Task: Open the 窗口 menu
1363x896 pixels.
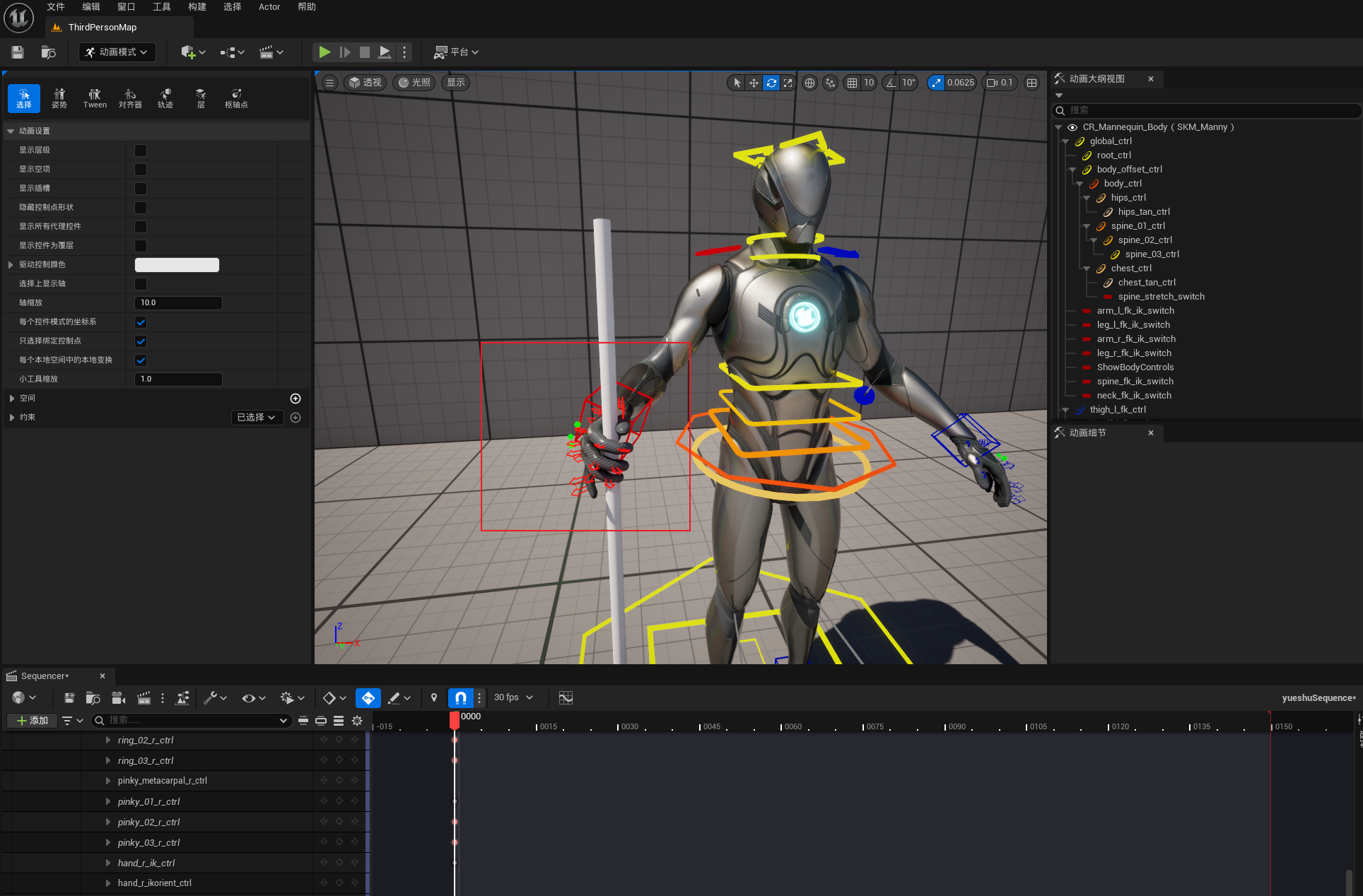Action: (x=126, y=6)
